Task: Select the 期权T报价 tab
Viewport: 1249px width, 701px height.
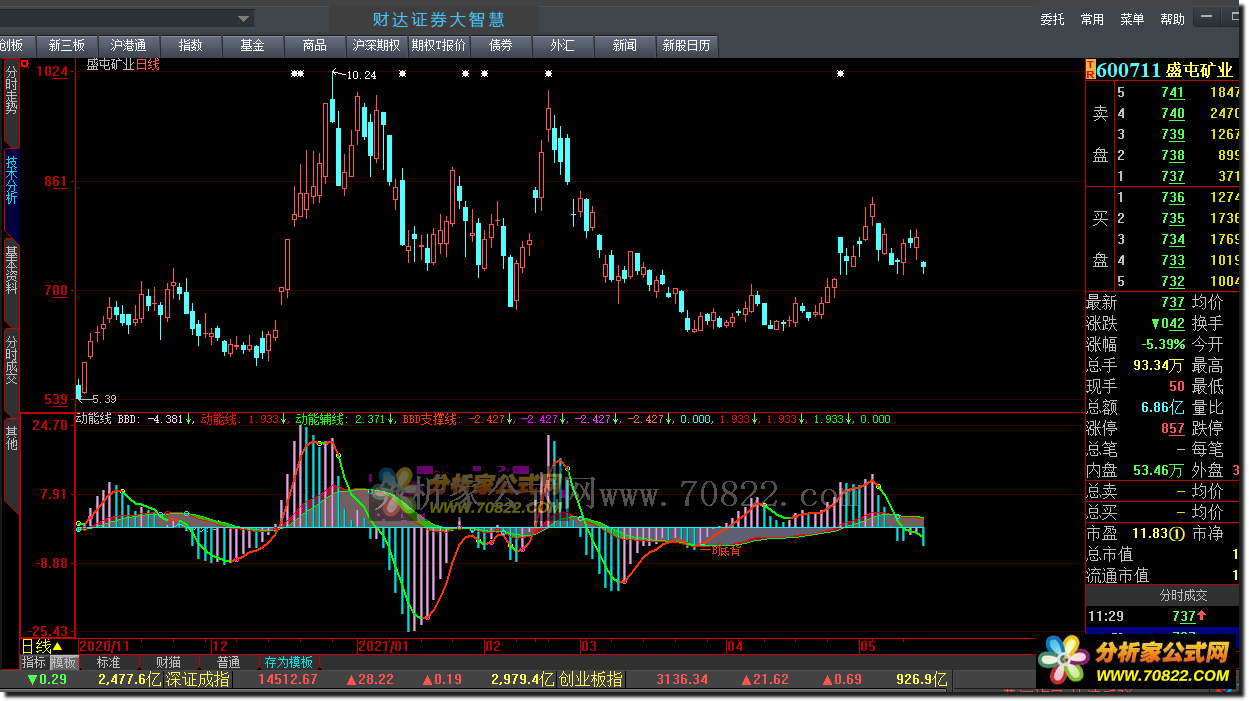Action: tap(439, 45)
